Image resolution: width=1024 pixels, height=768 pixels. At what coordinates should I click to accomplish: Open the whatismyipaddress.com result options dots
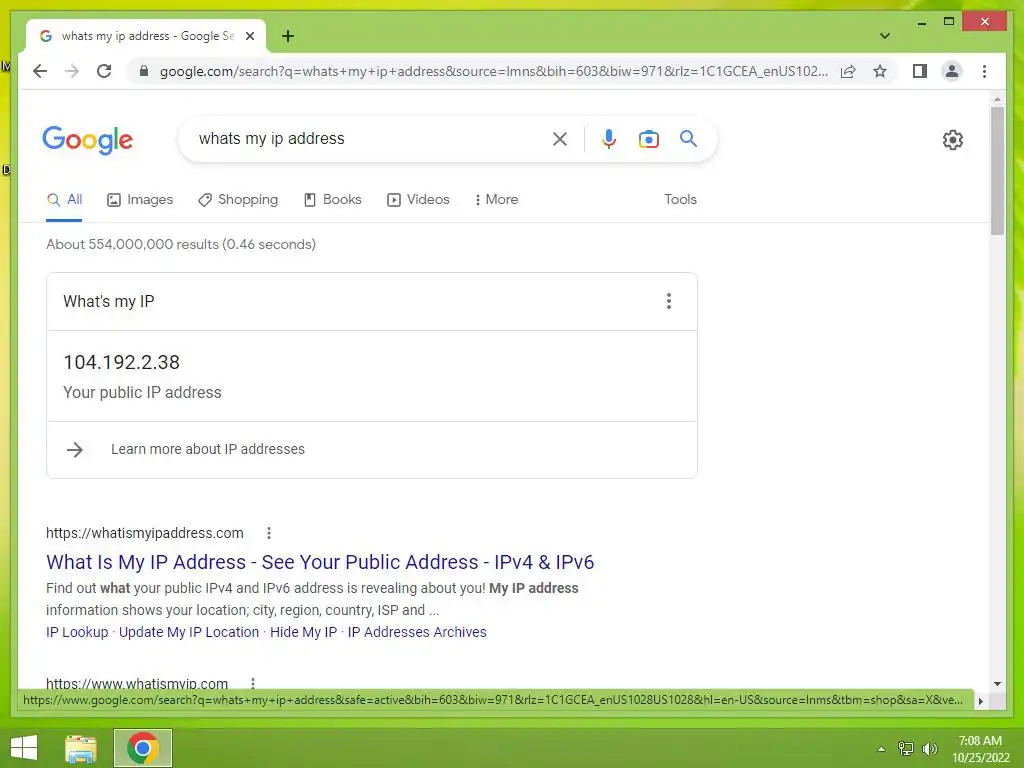(268, 533)
